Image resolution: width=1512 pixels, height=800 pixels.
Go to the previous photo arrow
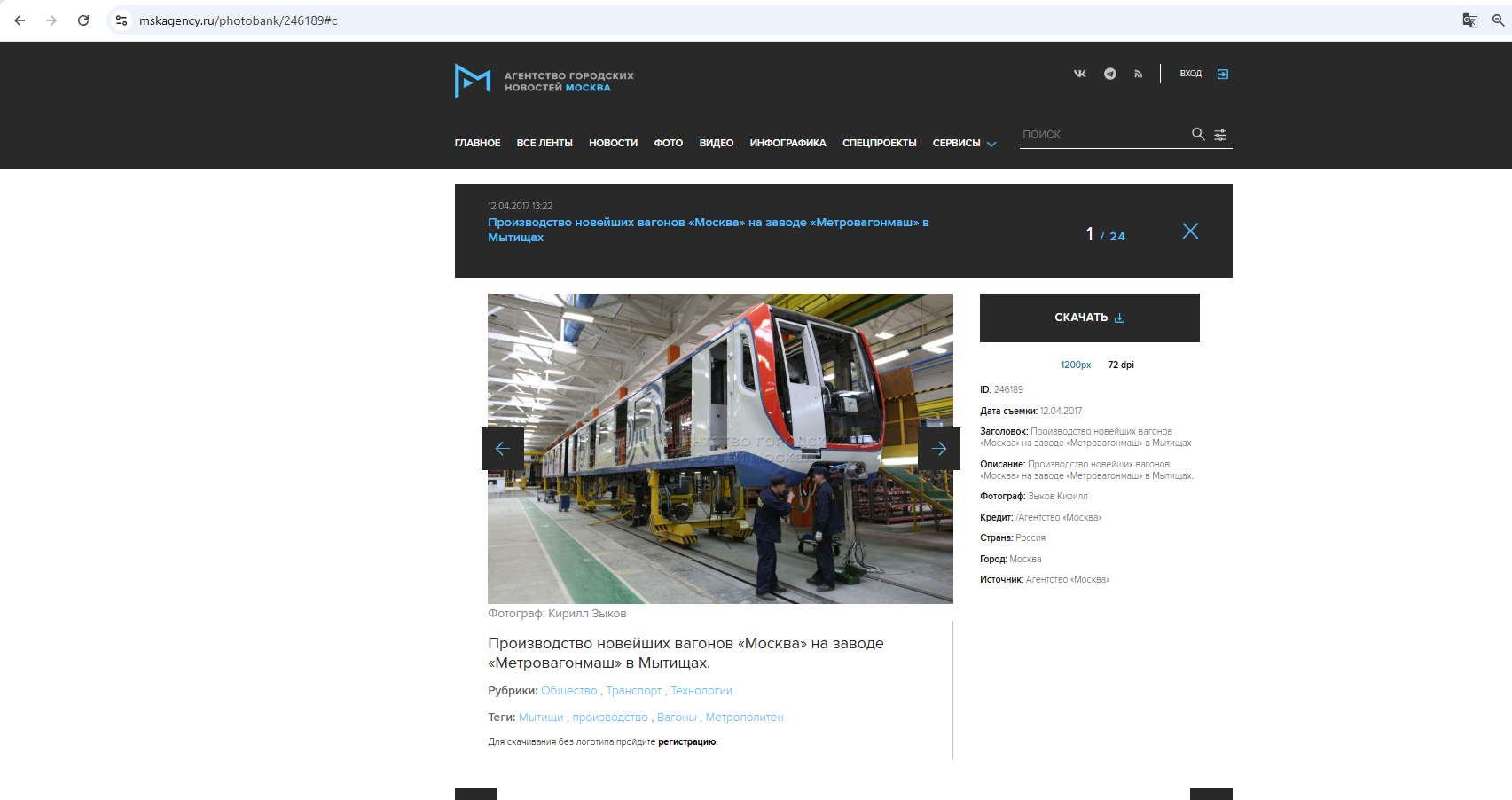(x=502, y=449)
